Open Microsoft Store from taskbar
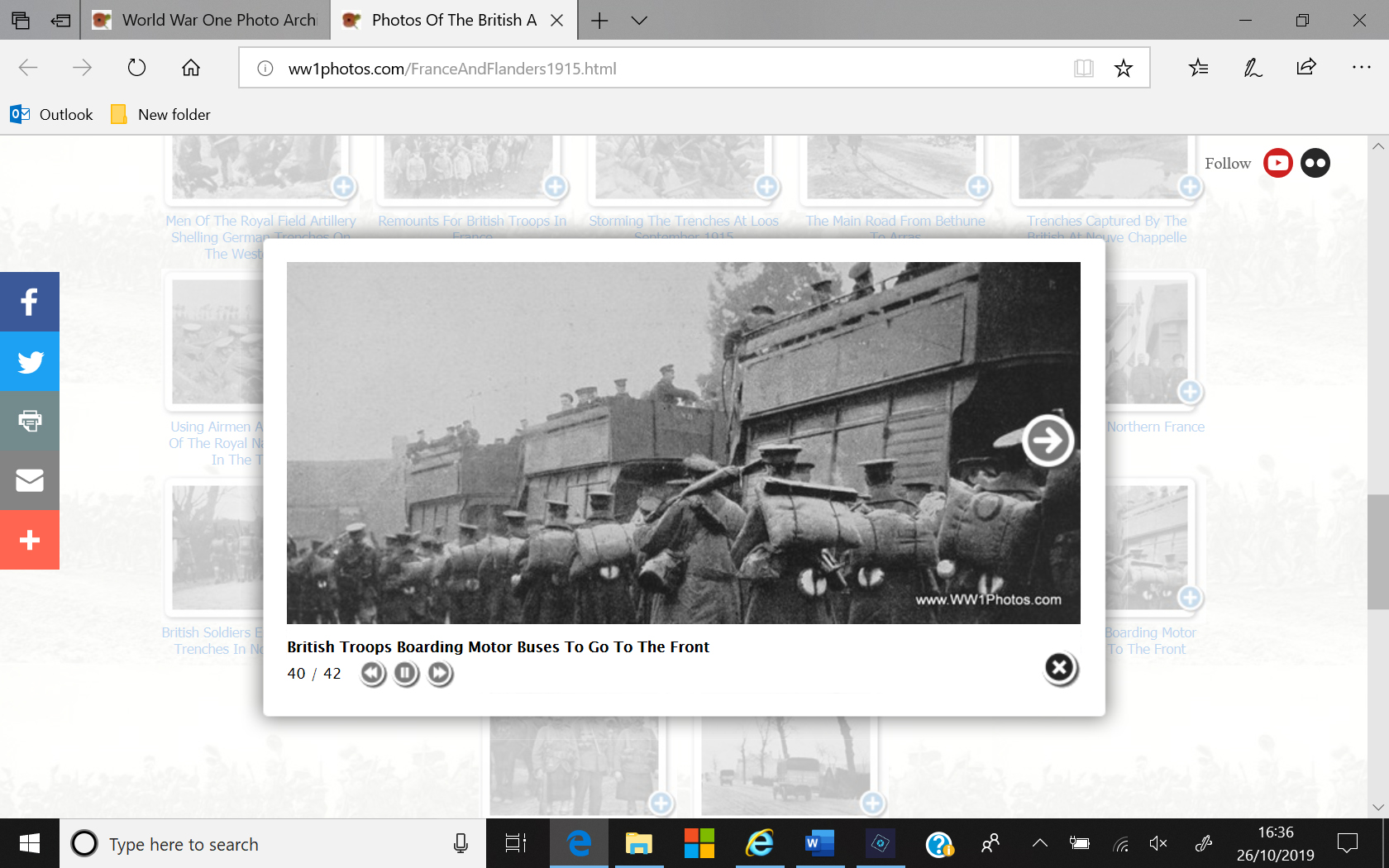 point(699,844)
